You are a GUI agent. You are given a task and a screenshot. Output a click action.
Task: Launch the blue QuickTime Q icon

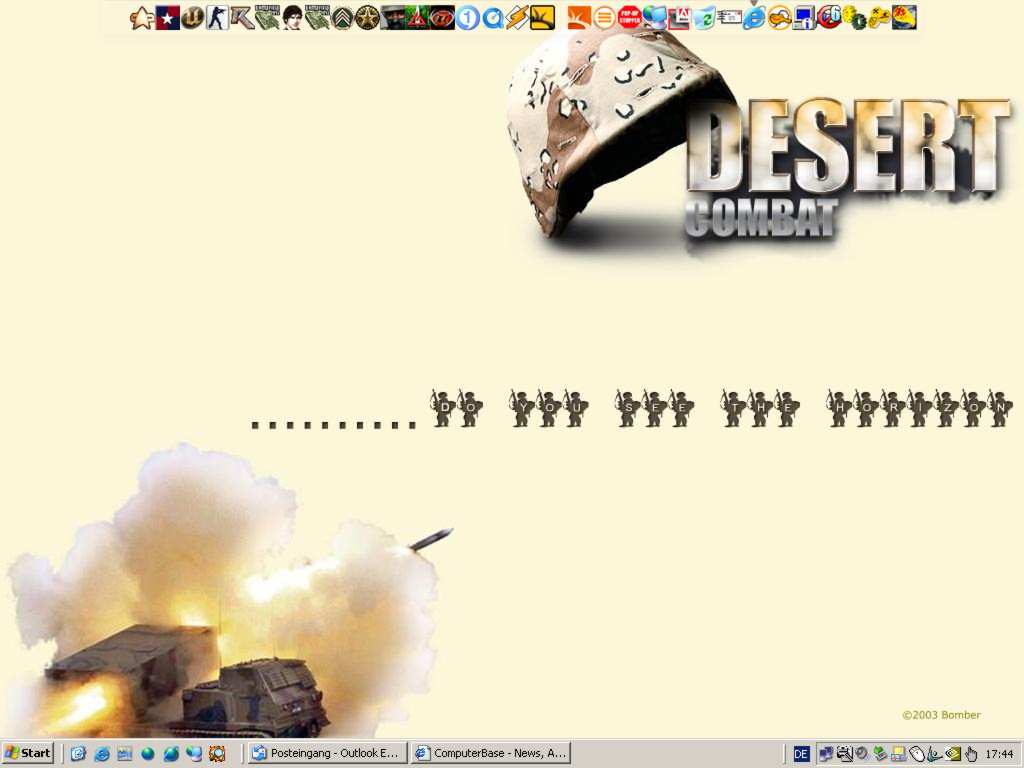[492, 18]
